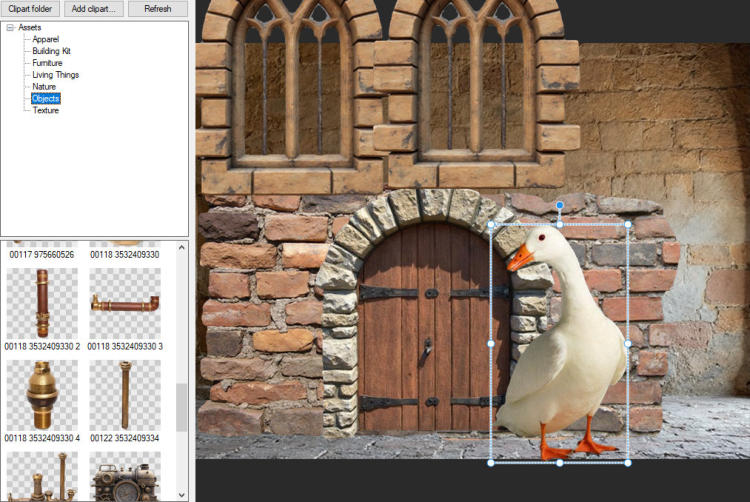Click the top-right resize handle of the goose
750x502 pixels.
tap(628, 224)
